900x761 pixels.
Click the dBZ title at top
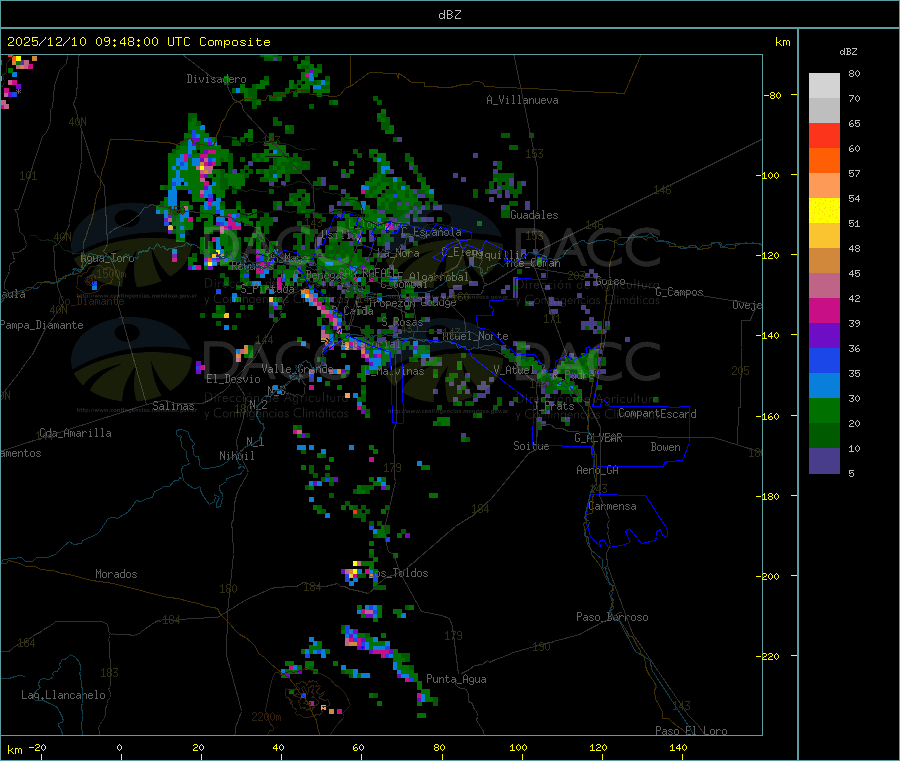click(449, 15)
